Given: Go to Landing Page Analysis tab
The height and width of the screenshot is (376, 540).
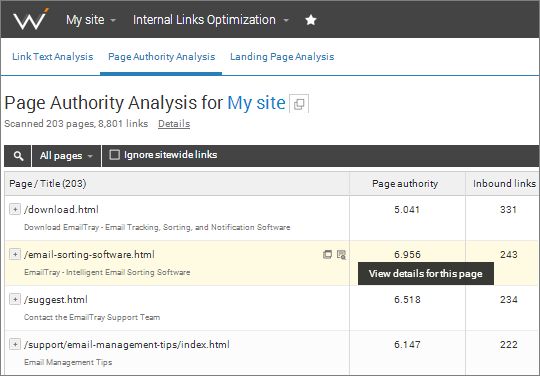Looking at the screenshot, I should (282, 56).
